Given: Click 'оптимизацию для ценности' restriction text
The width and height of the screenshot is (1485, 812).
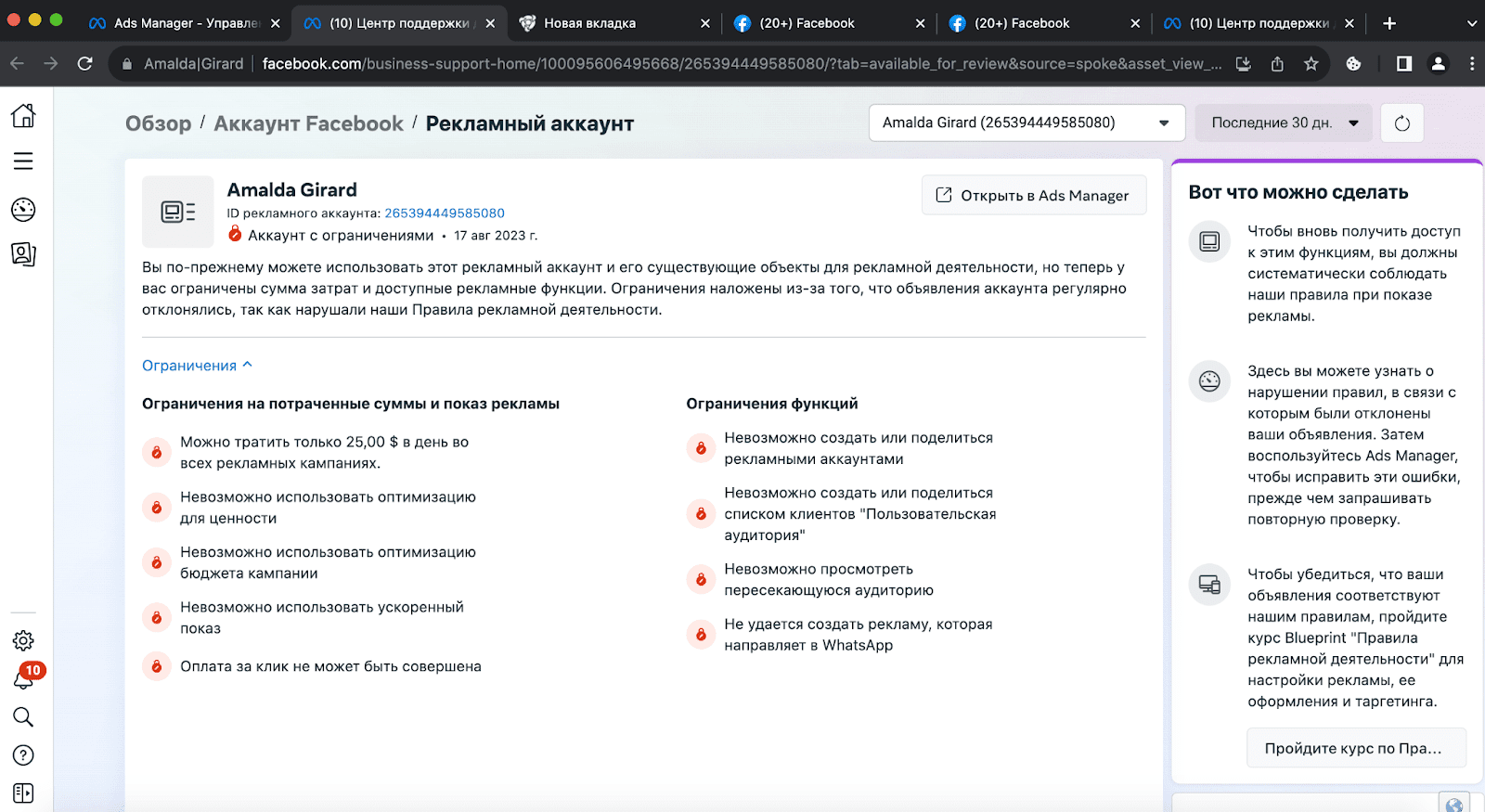Looking at the screenshot, I should click(x=328, y=508).
